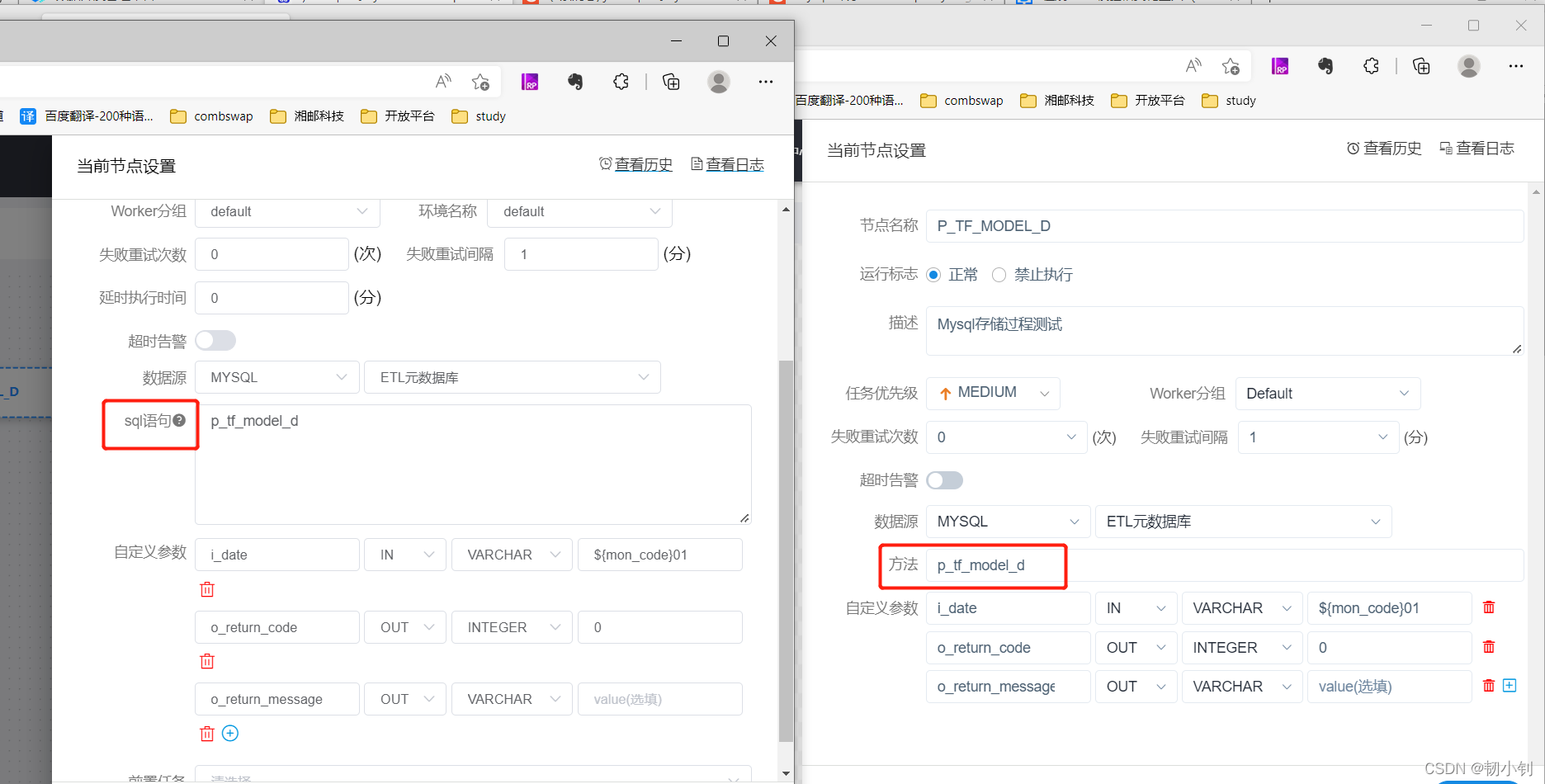
Task: Click the 查看历史 clock icon in right panel
Action: click(1354, 148)
